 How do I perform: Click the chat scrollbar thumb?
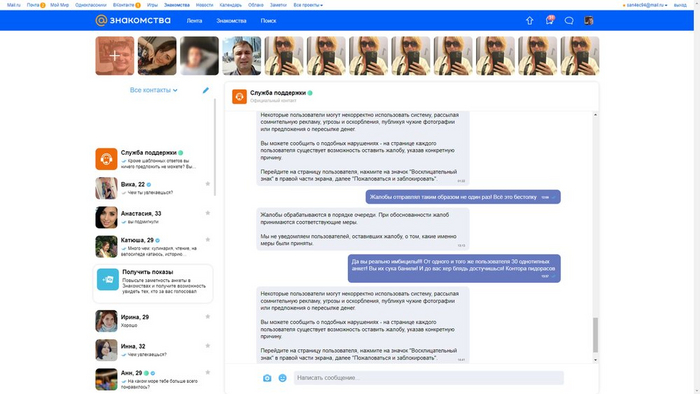coord(595,335)
